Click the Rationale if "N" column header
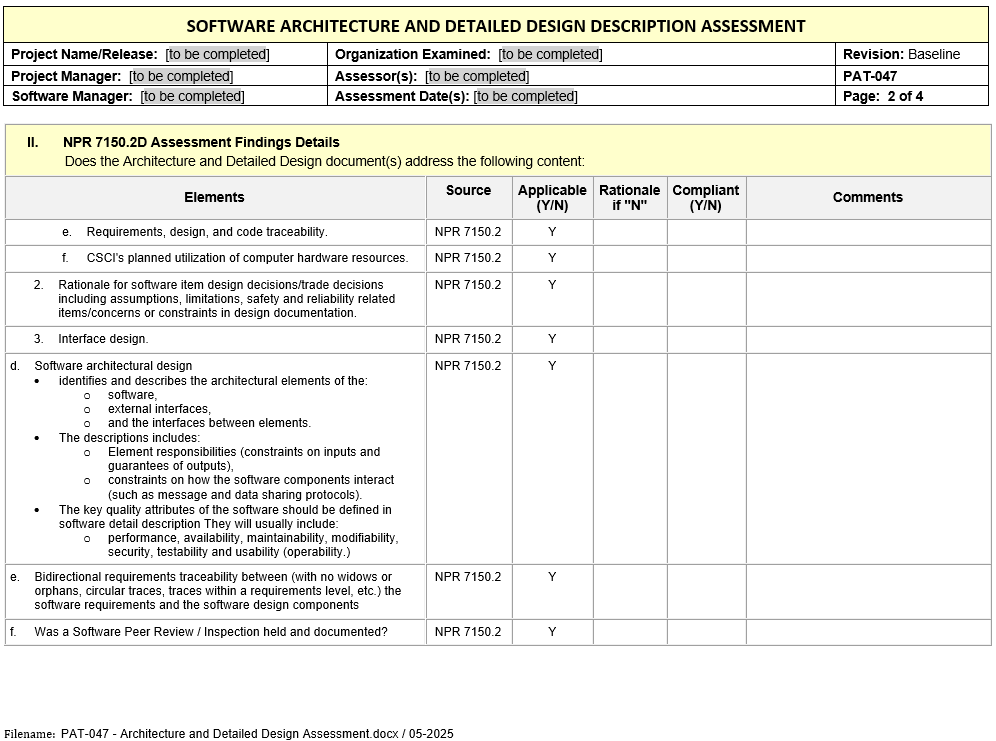Screen dimensions: 996x741 coord(629,198)
